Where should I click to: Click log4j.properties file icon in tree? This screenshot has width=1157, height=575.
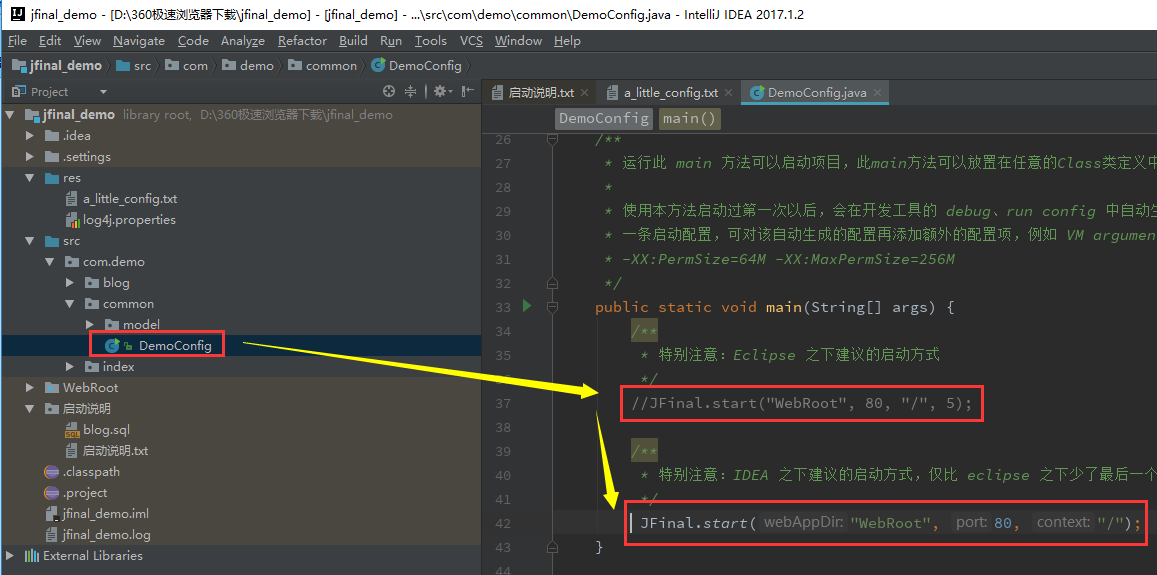72,220
